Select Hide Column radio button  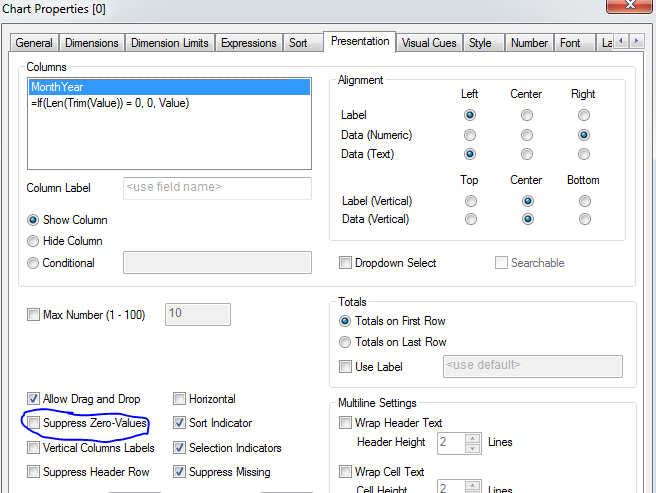(x=33, y=241)
